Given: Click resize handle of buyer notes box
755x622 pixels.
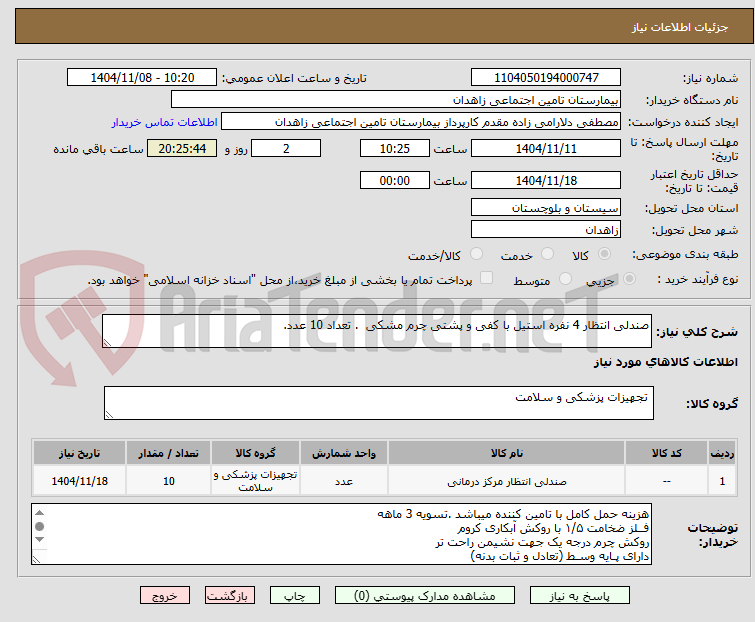Looking at the screenshot, I should 37,559.
